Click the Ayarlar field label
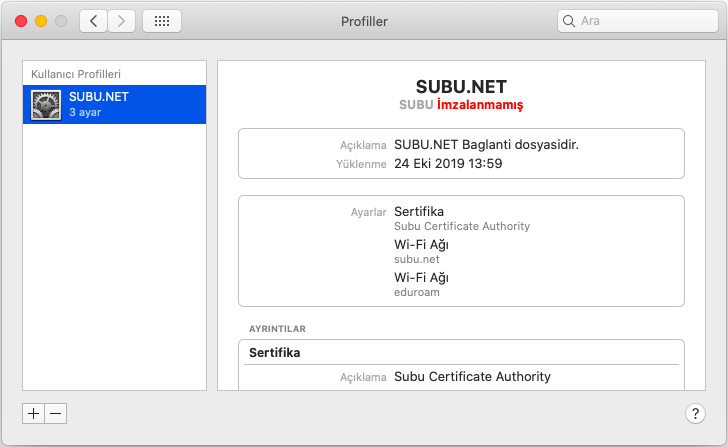The image size is (728, 447). tap(368, 212)
